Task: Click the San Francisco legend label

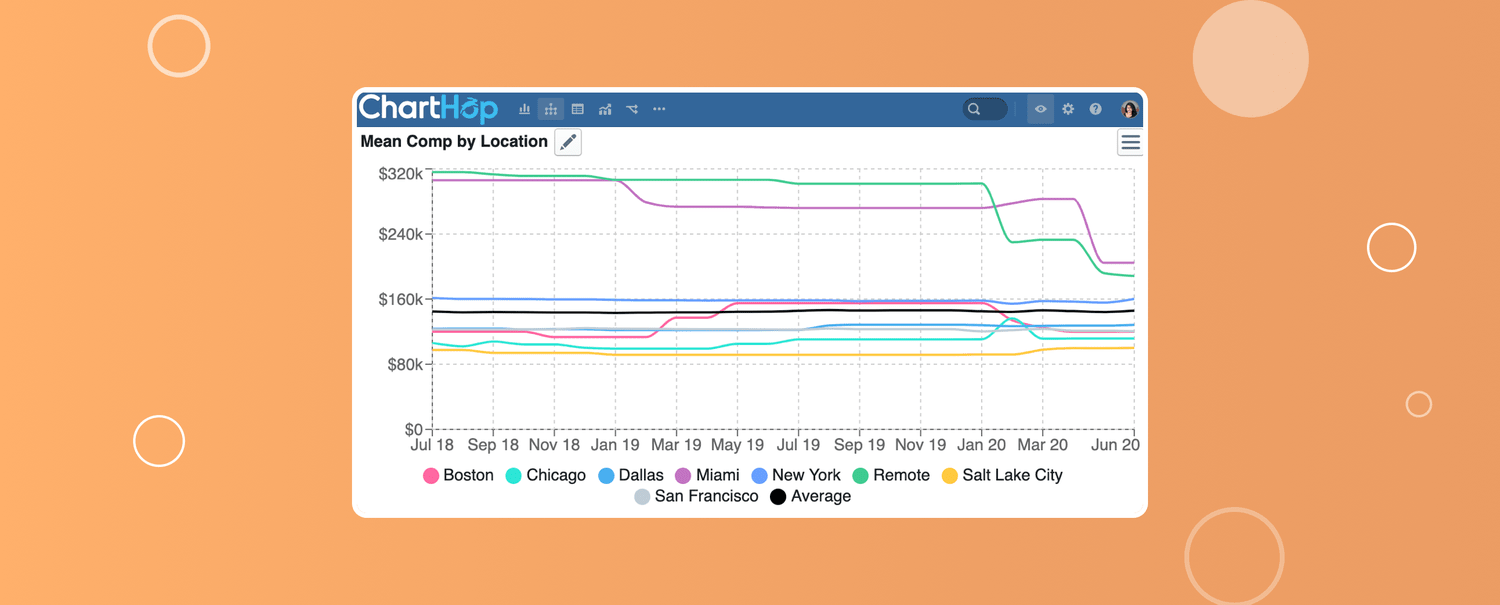Action: [x=706, y=496]
